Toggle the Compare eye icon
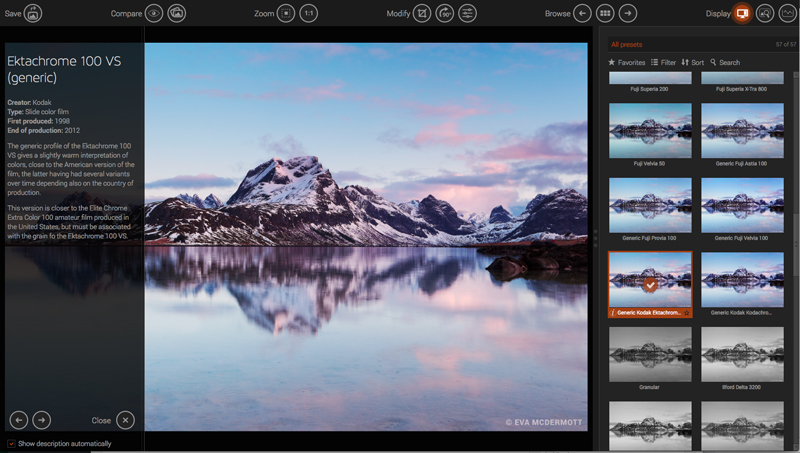The height and width of the screenshot is (453, 800). point(154,13)
